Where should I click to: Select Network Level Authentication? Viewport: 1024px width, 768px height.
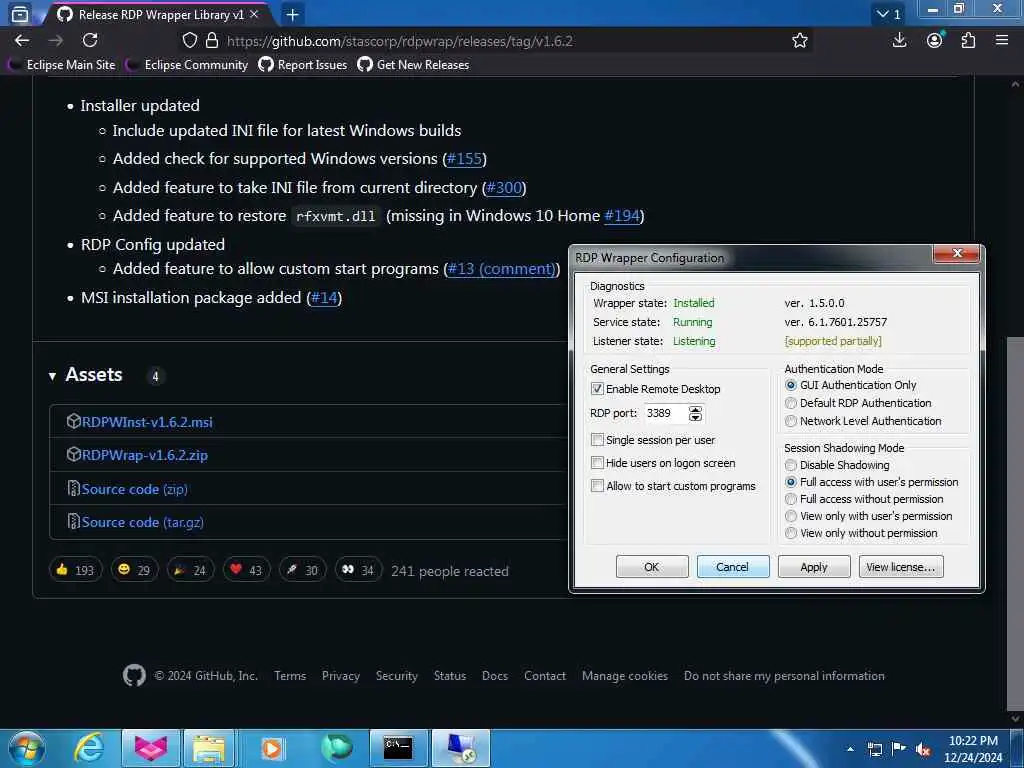coord(791,421)
